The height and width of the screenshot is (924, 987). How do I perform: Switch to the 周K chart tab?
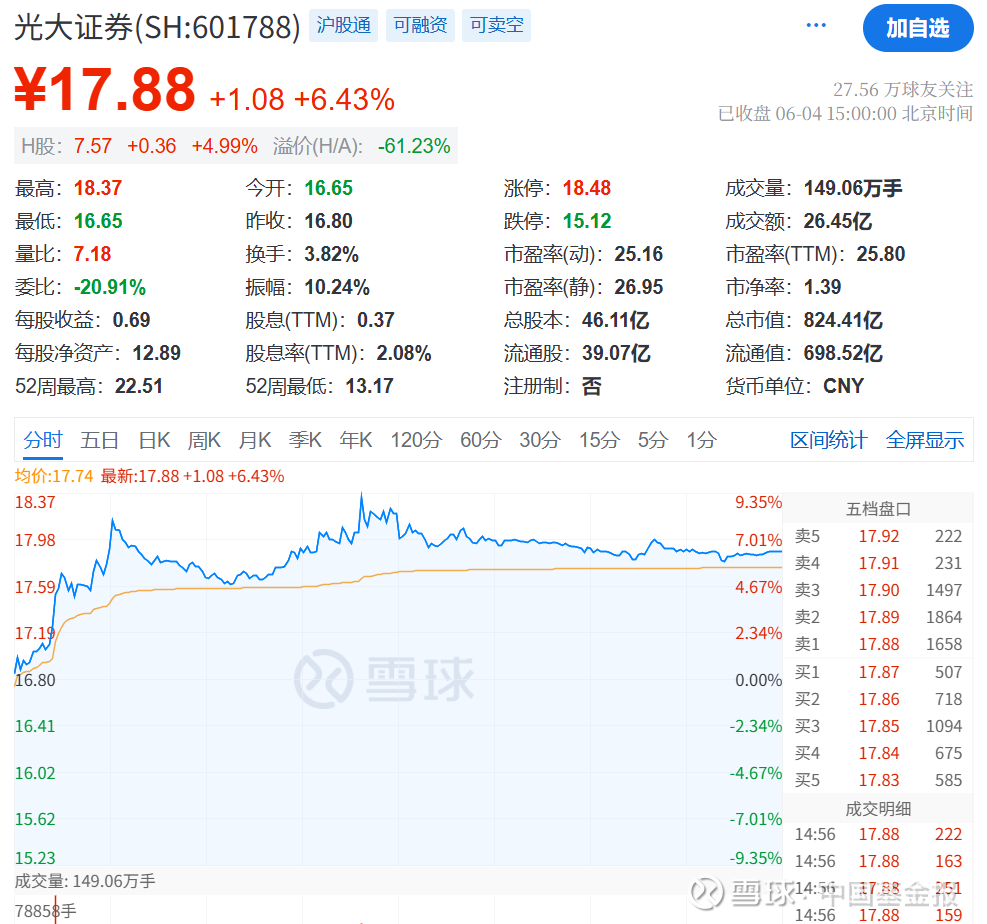(204, 439)
